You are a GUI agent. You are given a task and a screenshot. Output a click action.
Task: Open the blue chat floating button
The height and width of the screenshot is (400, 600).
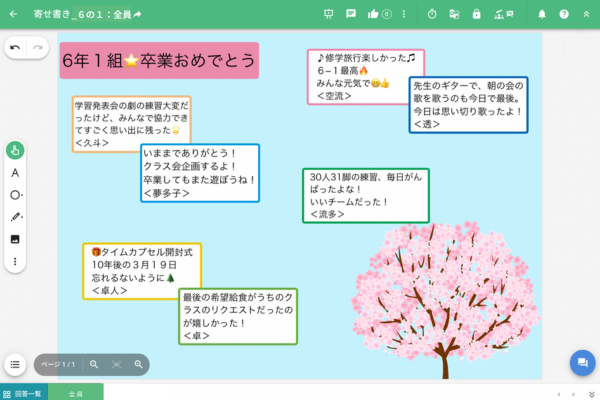click(x=582, y=363)
